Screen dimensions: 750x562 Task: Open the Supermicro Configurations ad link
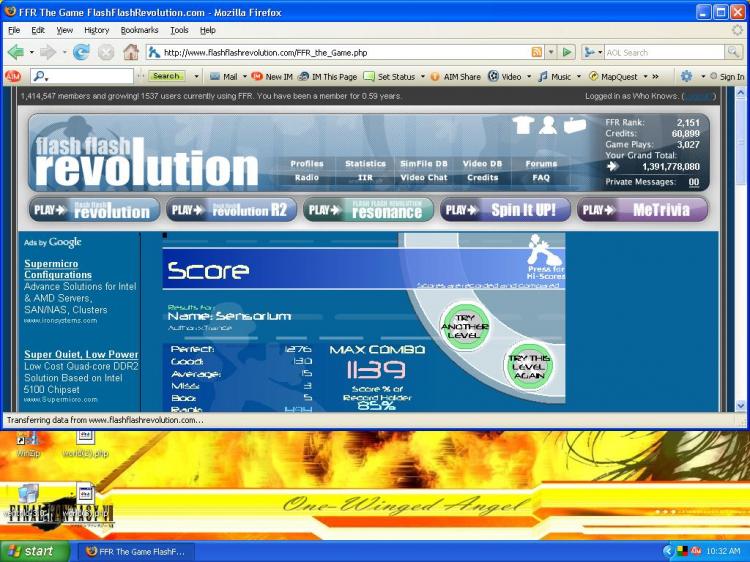58,269
